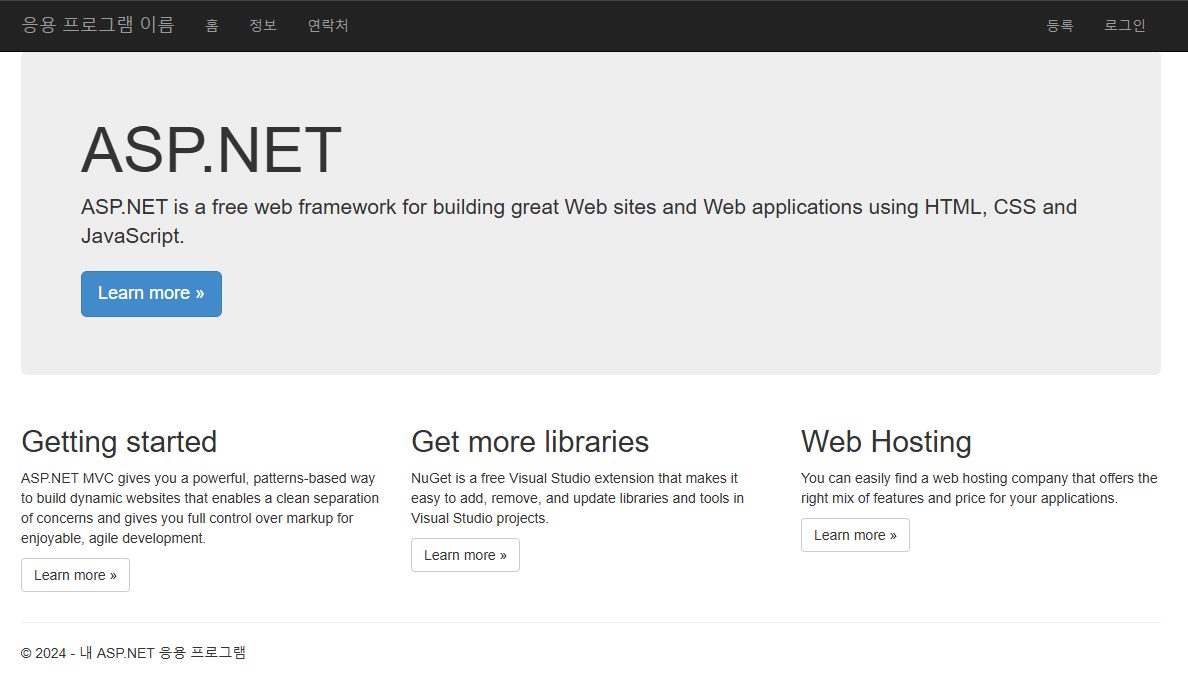Open the 응용 프로그램 이름 brand link
Screen dimensions: 1188x692
pos(98,25)
